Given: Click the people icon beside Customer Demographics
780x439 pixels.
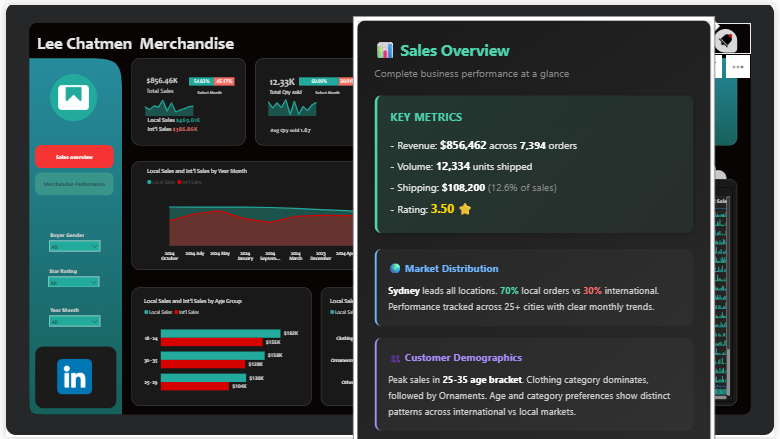Looking at the screenshot, I should (x=395, y=358).
